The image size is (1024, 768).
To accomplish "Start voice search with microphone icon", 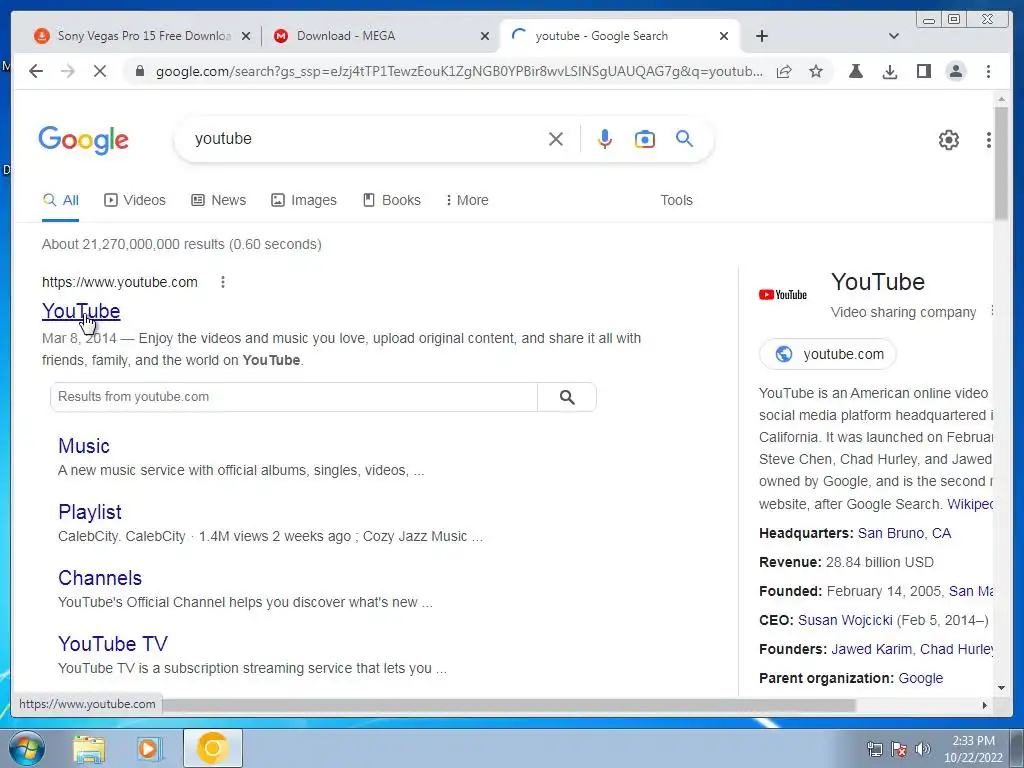I will 605,139.
